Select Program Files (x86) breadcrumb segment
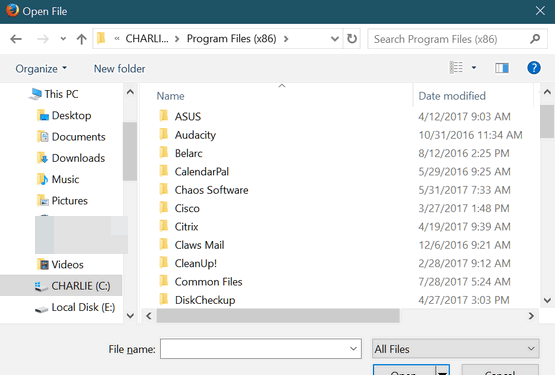This screenshot has height=375, width=555. [x=231, y=38]
